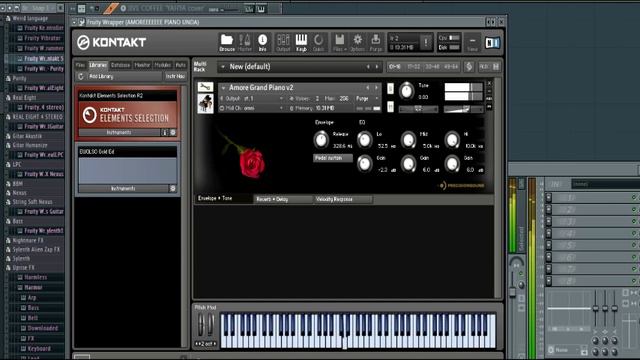
Task: Open the Velocity Response tab
Action: tap(343, 199)
